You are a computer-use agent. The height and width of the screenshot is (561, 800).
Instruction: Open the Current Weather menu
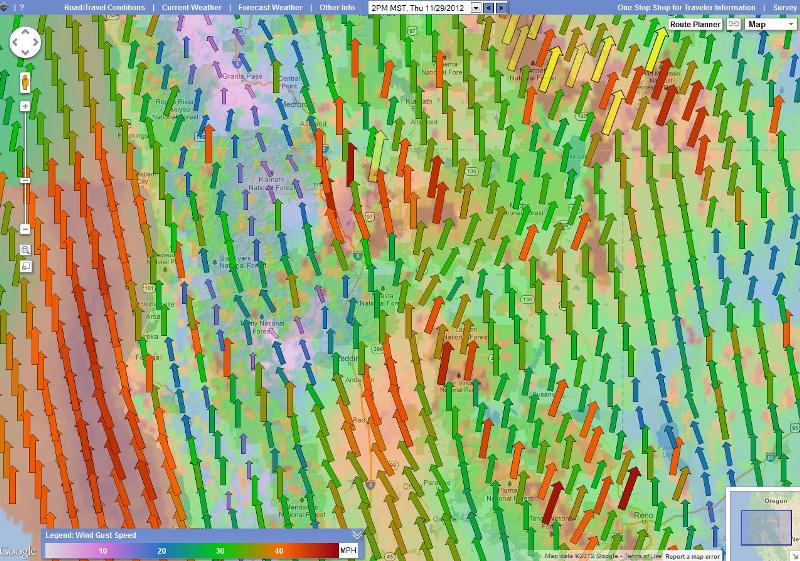click(x=191, y=7)
